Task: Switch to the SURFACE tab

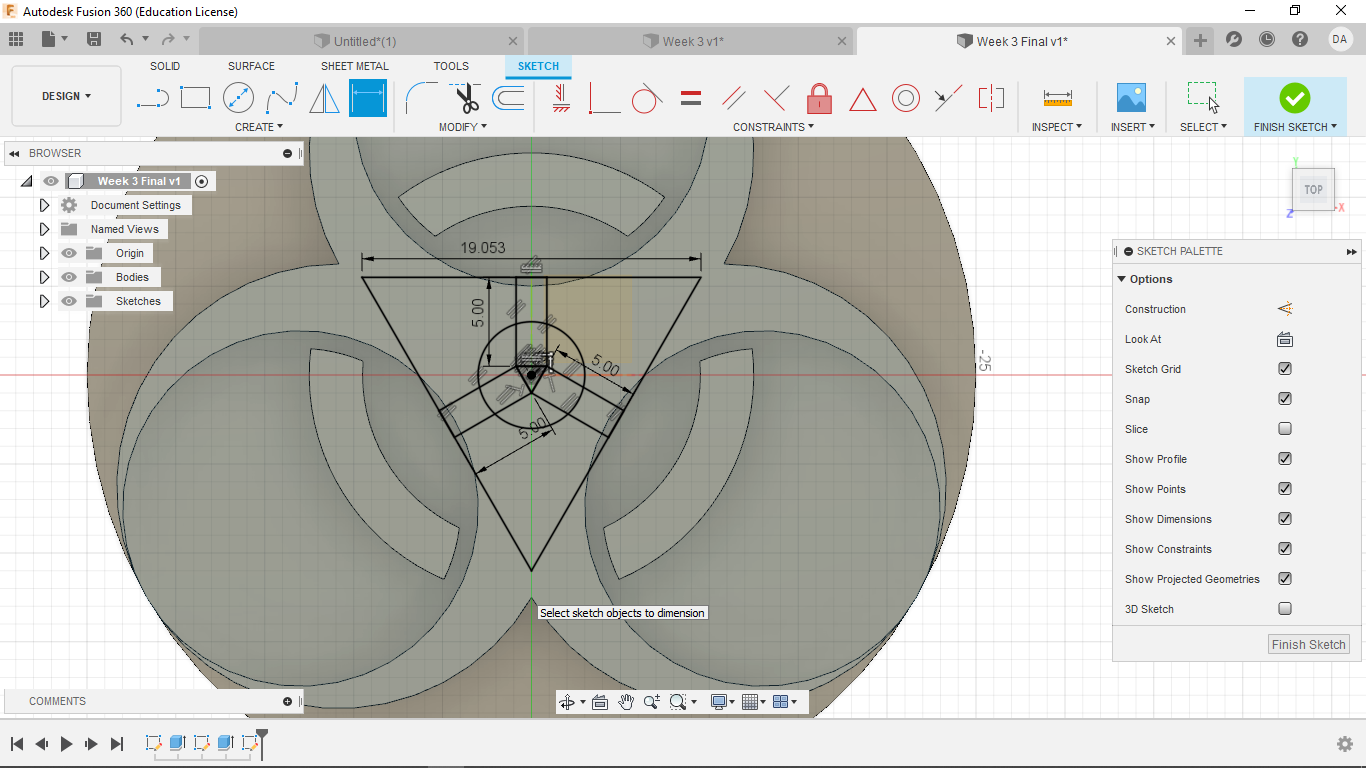Action: point(251,66)
